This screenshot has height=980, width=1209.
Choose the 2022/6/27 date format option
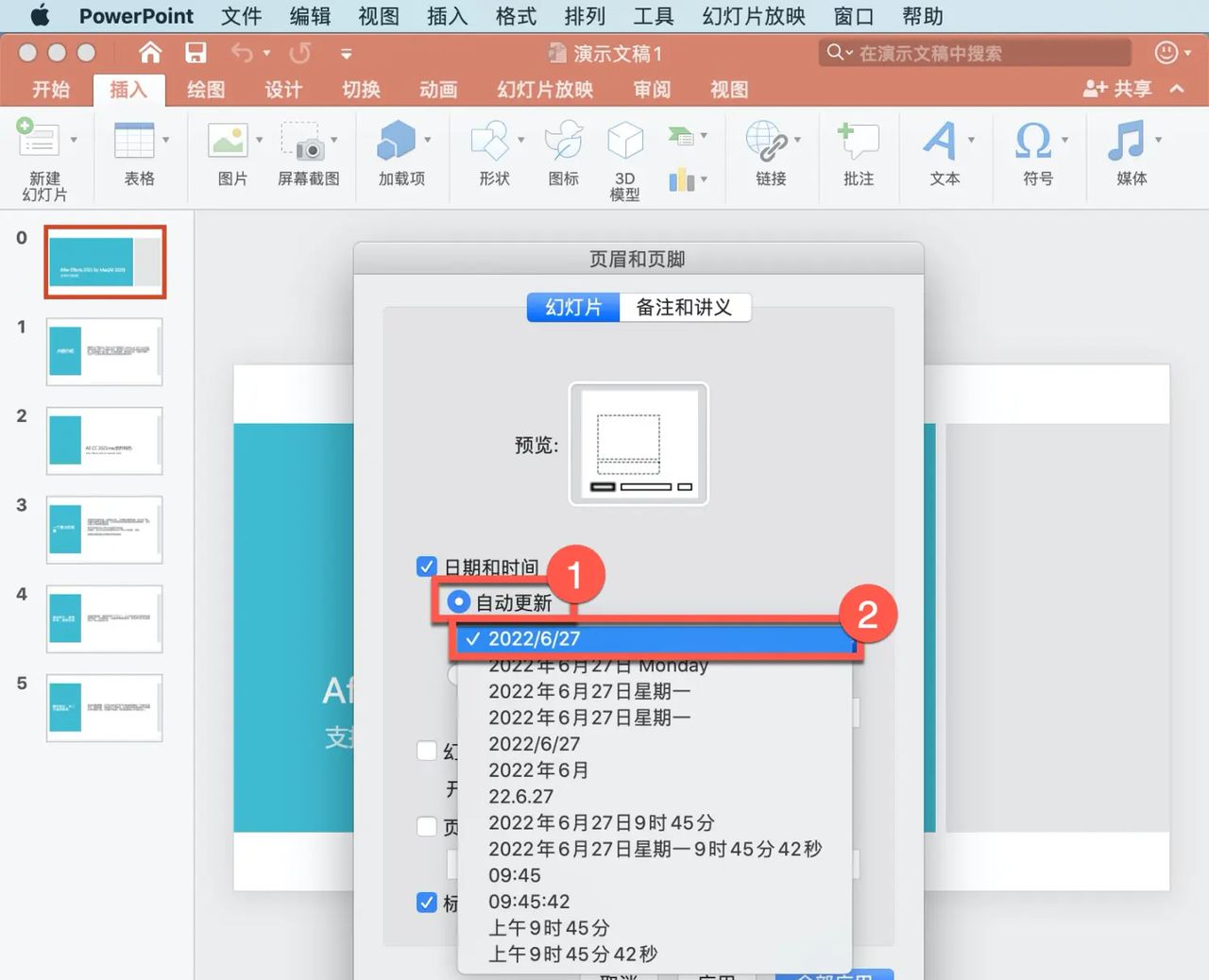pyautogui.click(x=534, y=638)
